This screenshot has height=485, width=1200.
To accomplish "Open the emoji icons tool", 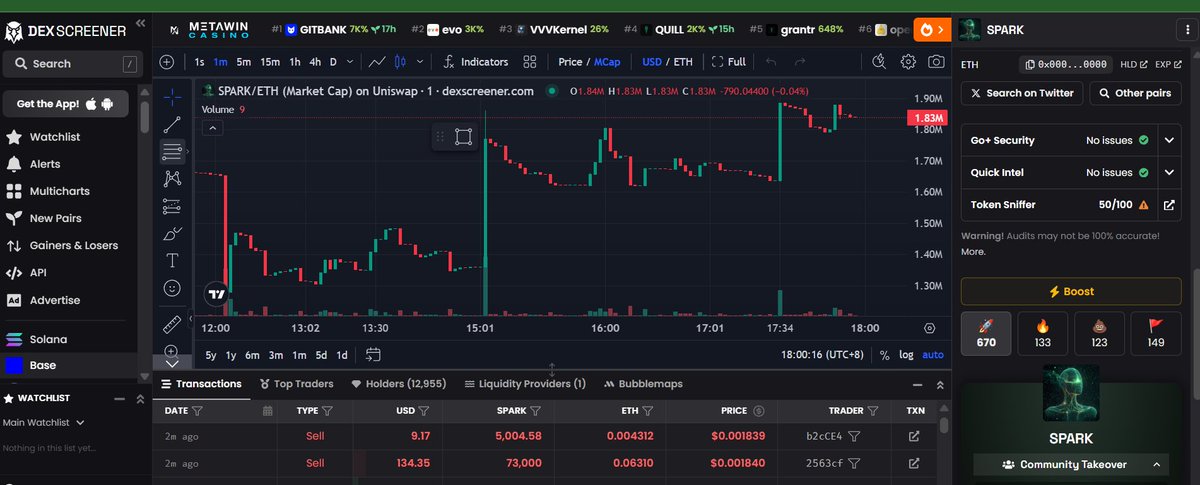I will (x=172, y=288).
